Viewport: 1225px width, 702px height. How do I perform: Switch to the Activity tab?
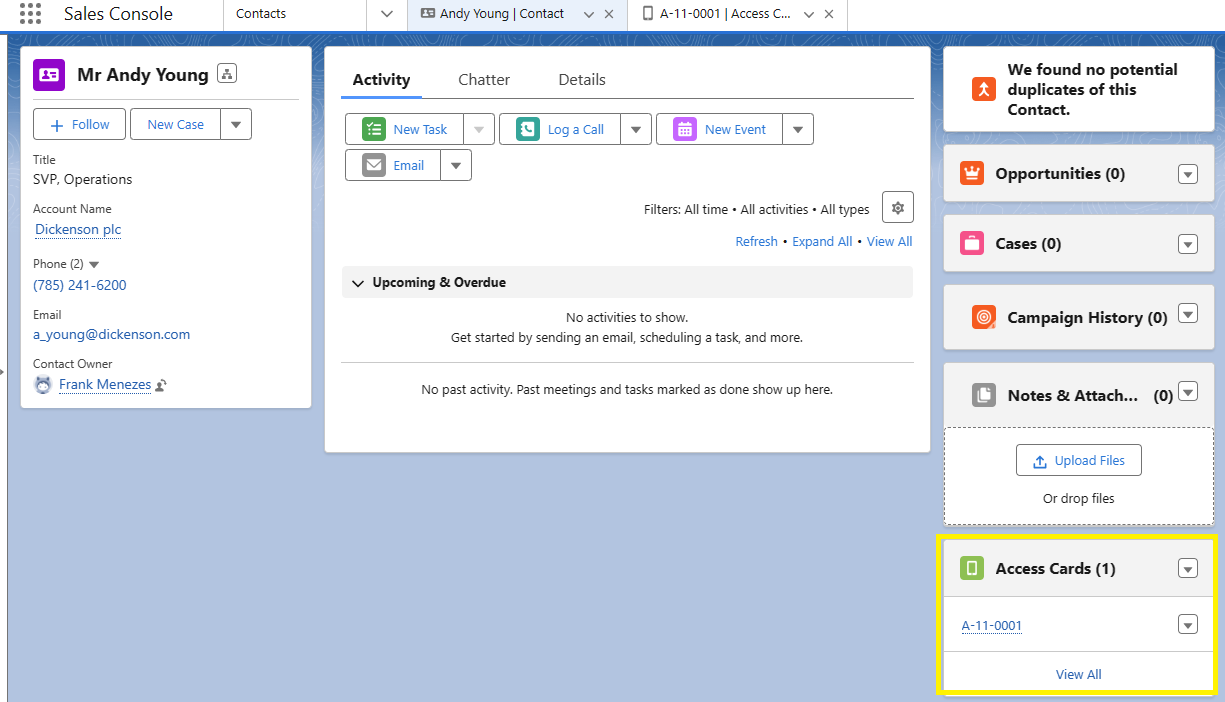pos(381,80)
